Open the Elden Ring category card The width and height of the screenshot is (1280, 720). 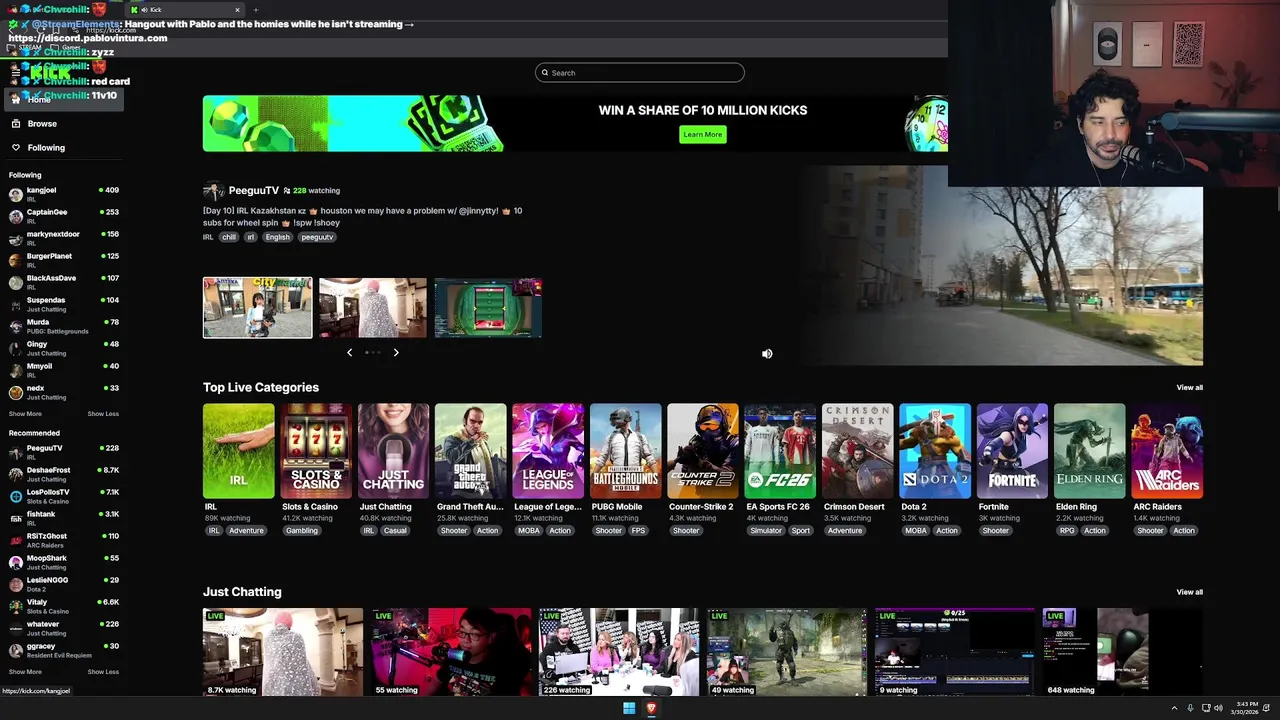(1090, 451)
